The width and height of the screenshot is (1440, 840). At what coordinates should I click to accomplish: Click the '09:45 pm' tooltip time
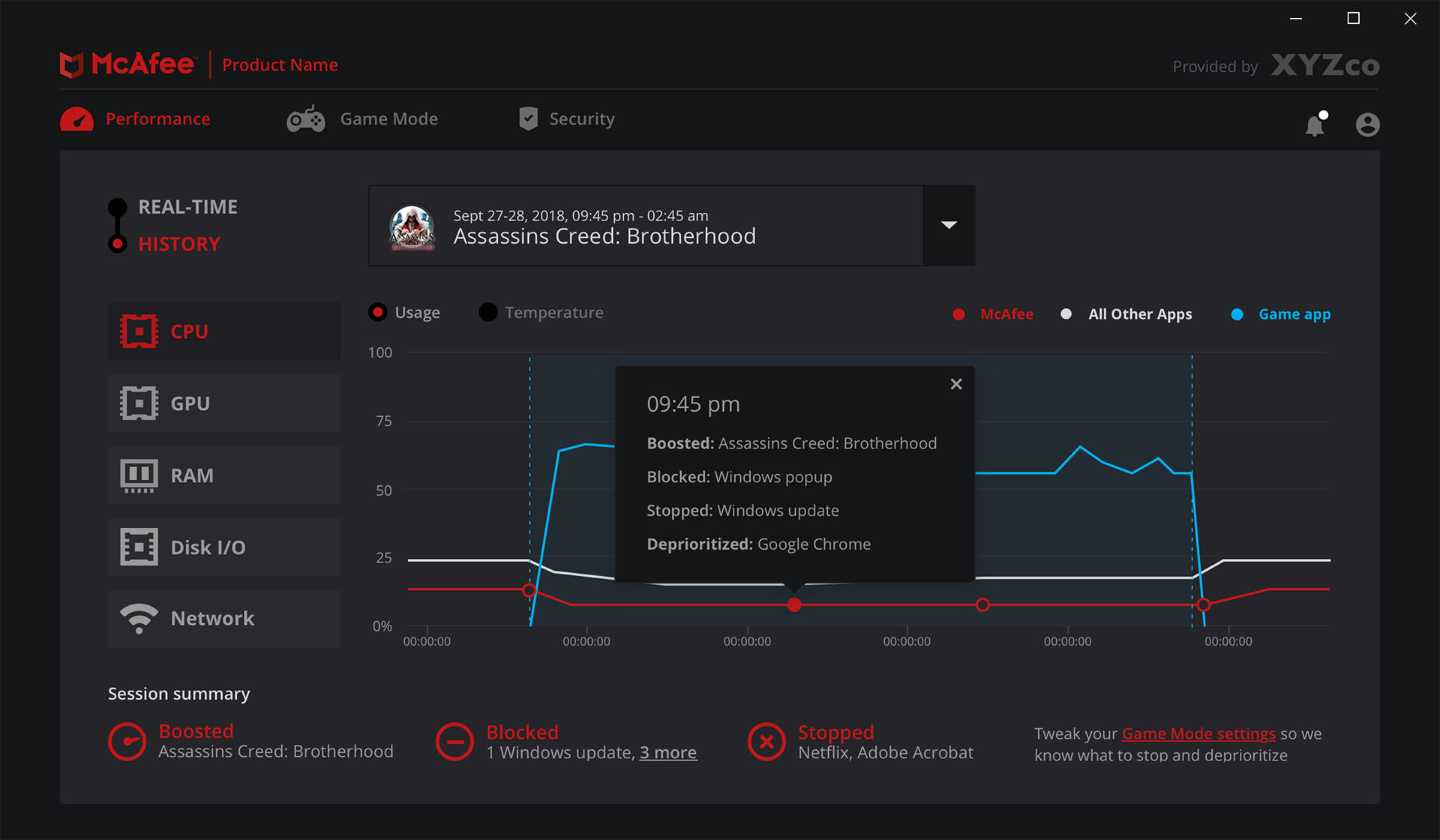[x=694, y=404]
